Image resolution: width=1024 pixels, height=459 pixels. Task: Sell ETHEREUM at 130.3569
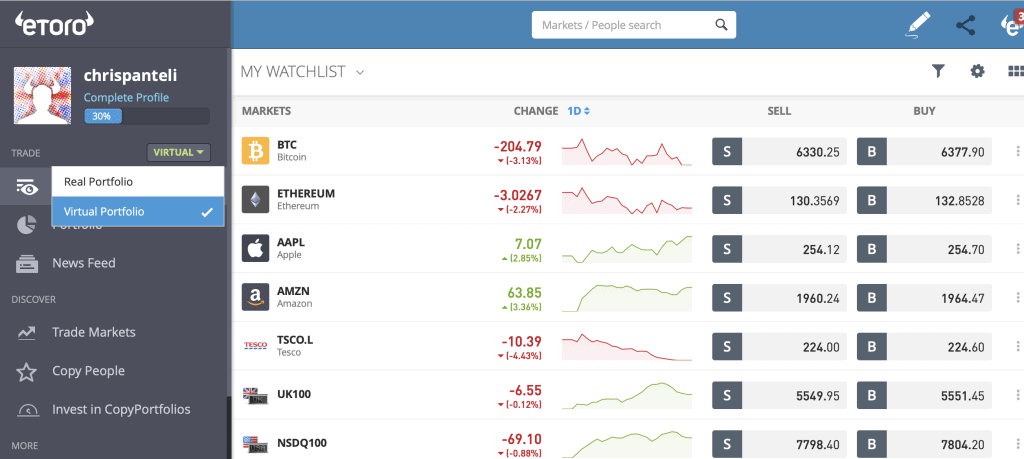coord(779,200)
